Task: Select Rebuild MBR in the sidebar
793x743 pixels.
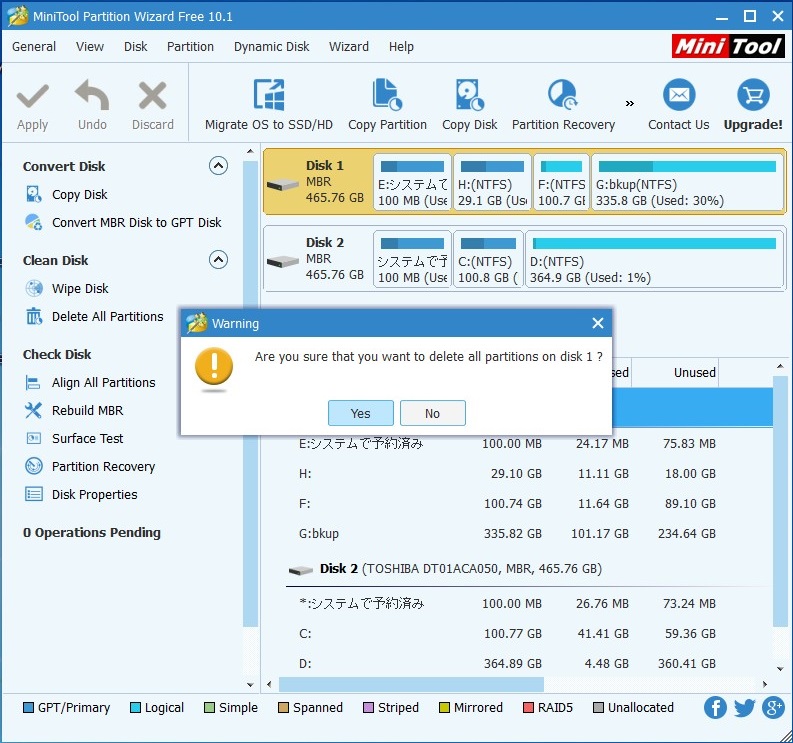Action: pyautogui.click(x=74, y=410)
